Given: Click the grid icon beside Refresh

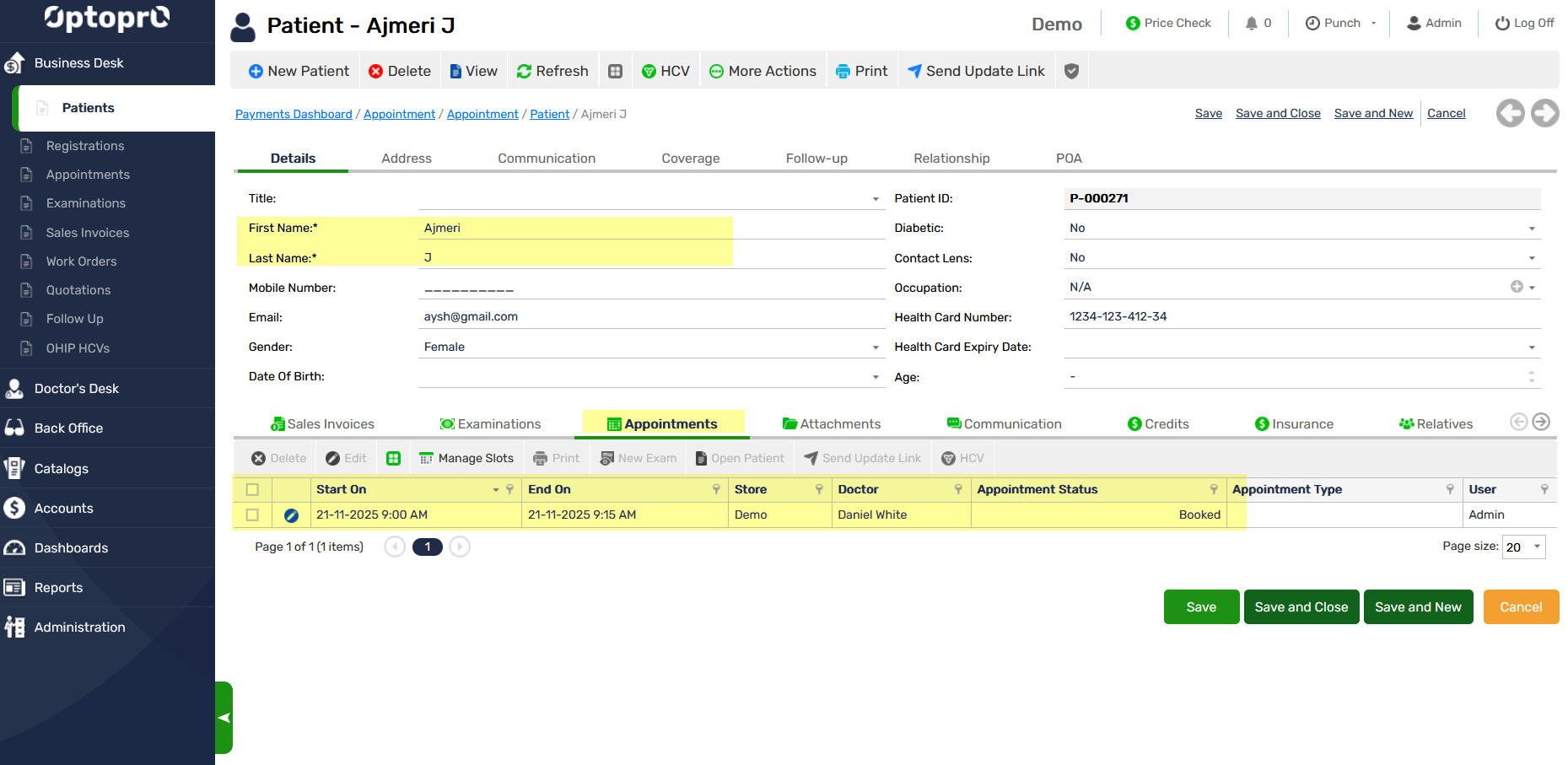Looking at the screenshot, I should [616, 71].
